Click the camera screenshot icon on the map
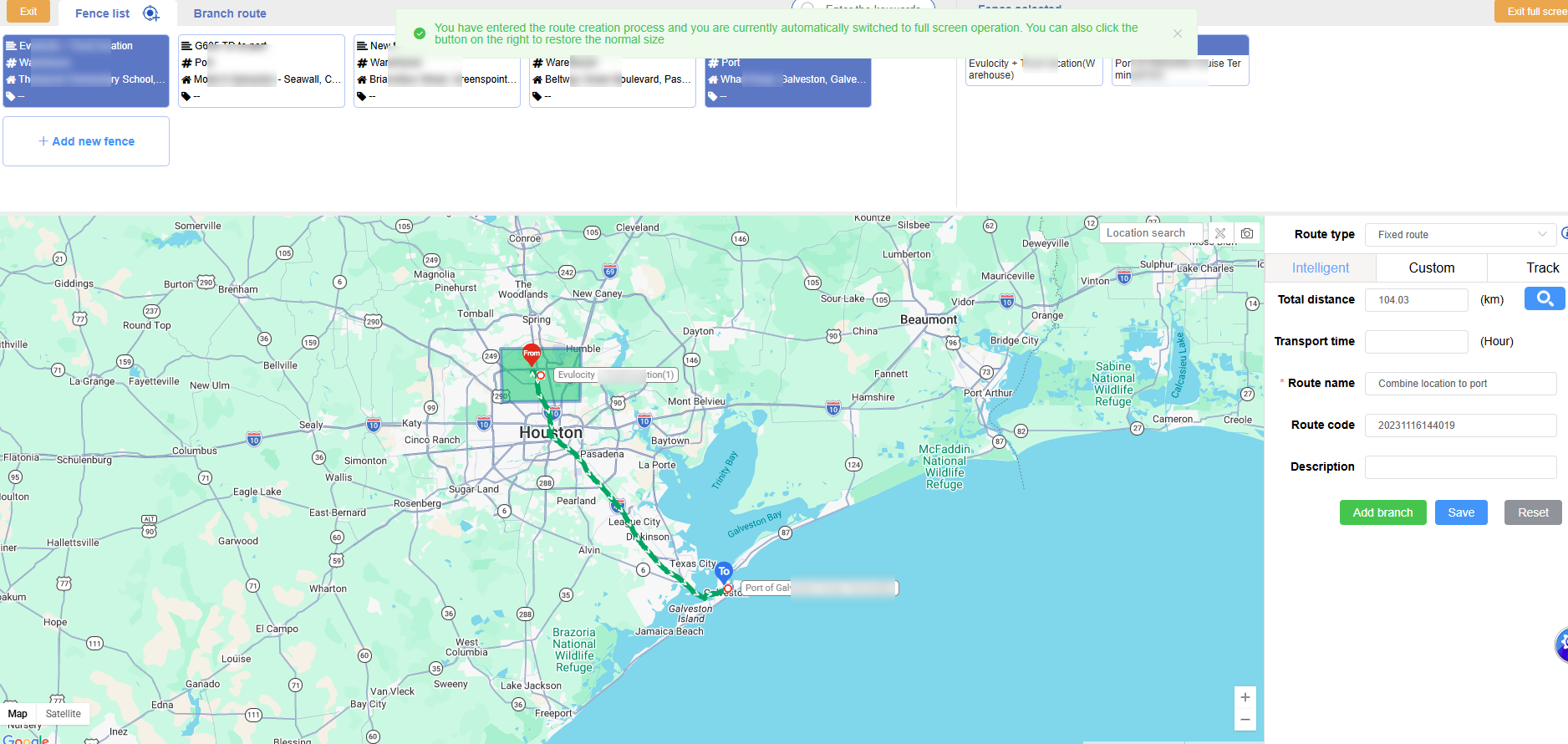1568x744 pixels. coord(1246,233)
